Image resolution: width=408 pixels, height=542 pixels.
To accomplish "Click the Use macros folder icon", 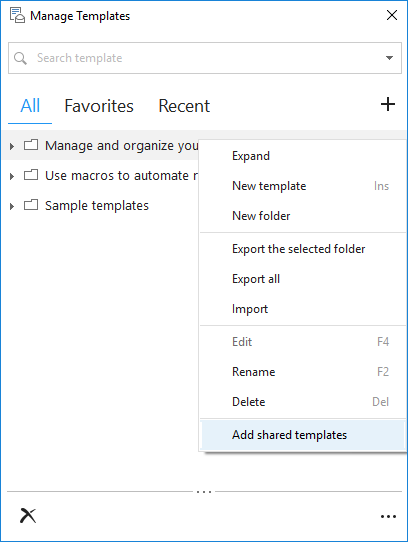I will 31,175.
